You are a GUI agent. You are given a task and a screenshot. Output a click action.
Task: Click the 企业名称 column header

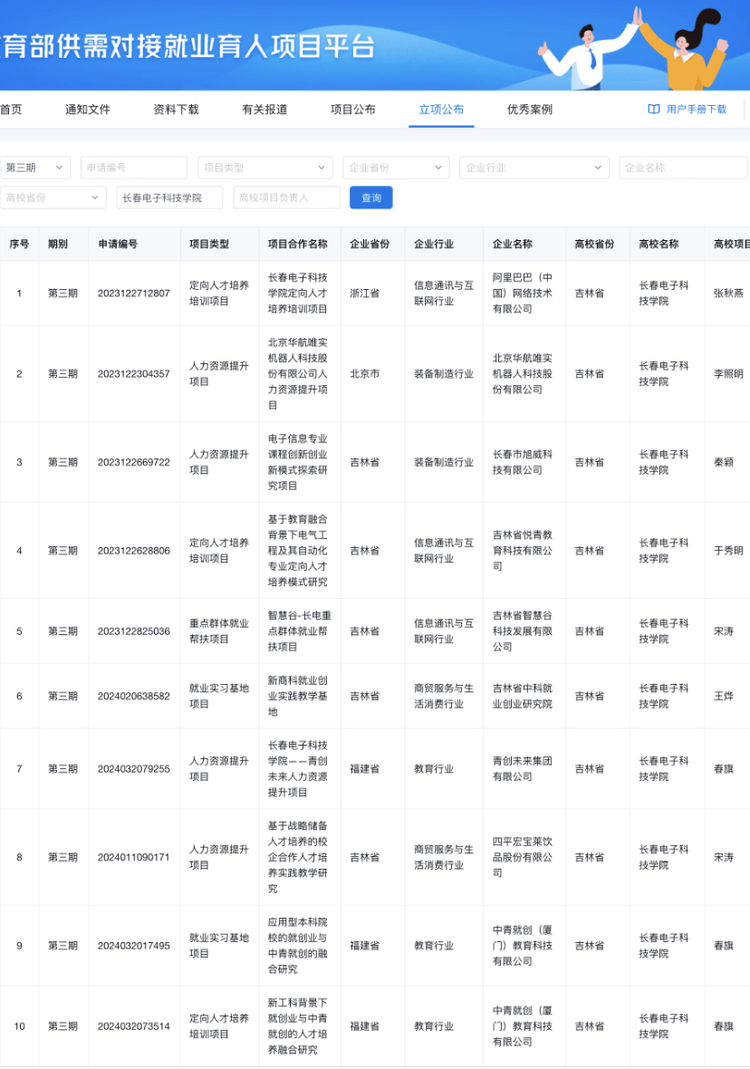513,244
